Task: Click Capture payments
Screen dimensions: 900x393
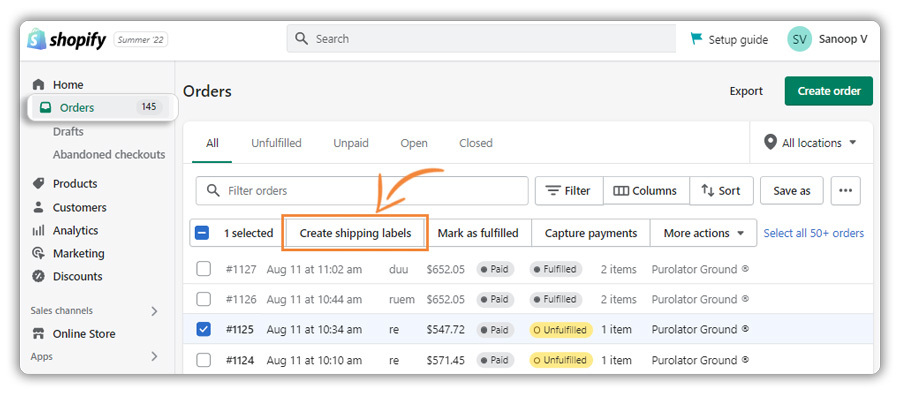Action: point(591,233)
